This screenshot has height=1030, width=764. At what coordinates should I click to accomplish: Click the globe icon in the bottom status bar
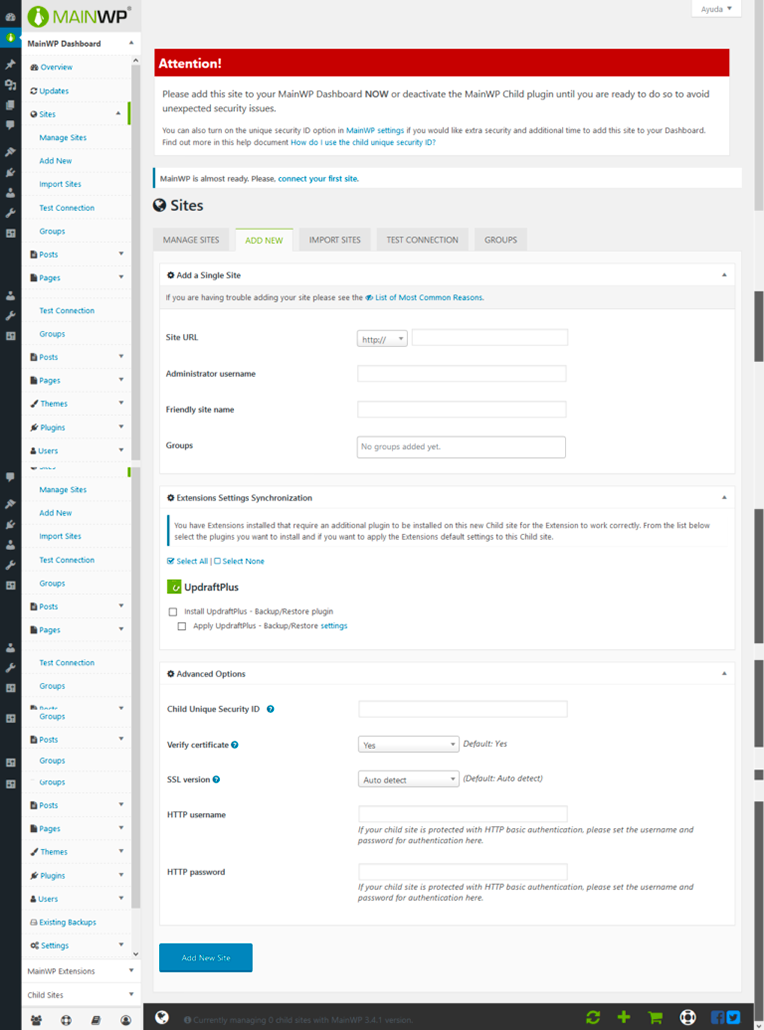point(162,1018)
